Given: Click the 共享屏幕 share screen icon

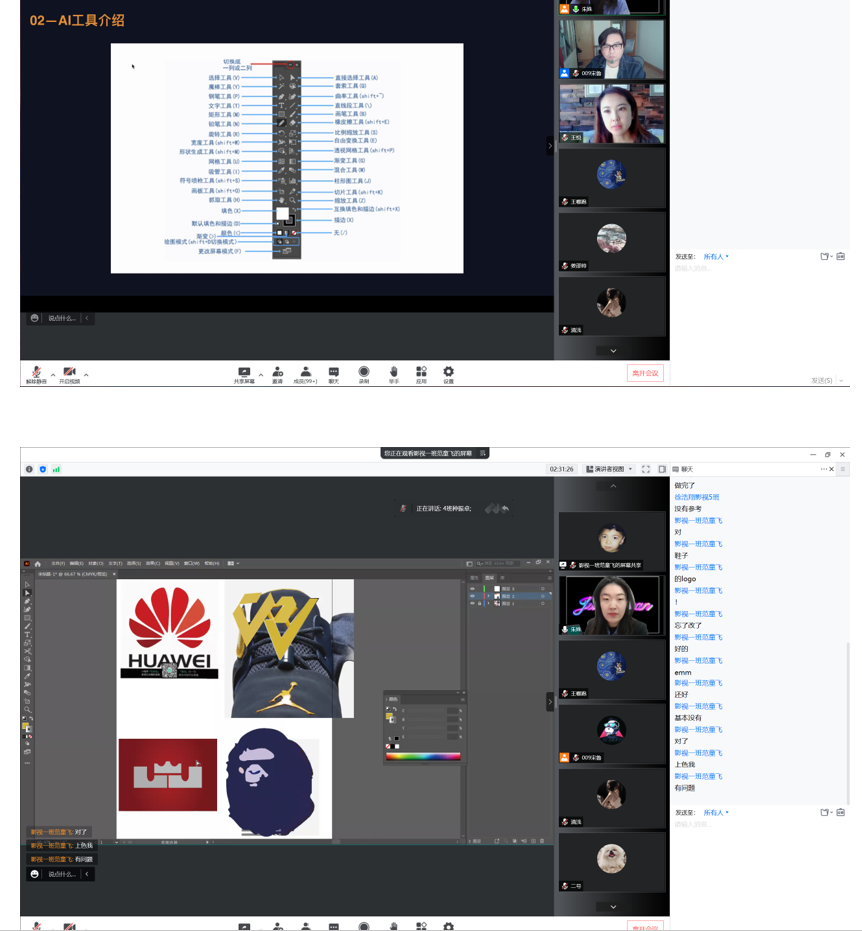Looking at the screenshot, I should coord(244,372).
